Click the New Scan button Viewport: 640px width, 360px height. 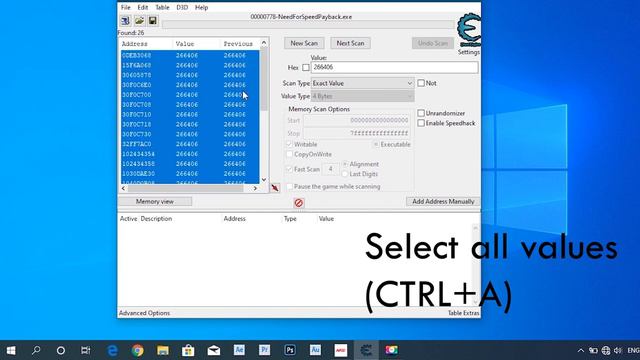click(304, 43)
